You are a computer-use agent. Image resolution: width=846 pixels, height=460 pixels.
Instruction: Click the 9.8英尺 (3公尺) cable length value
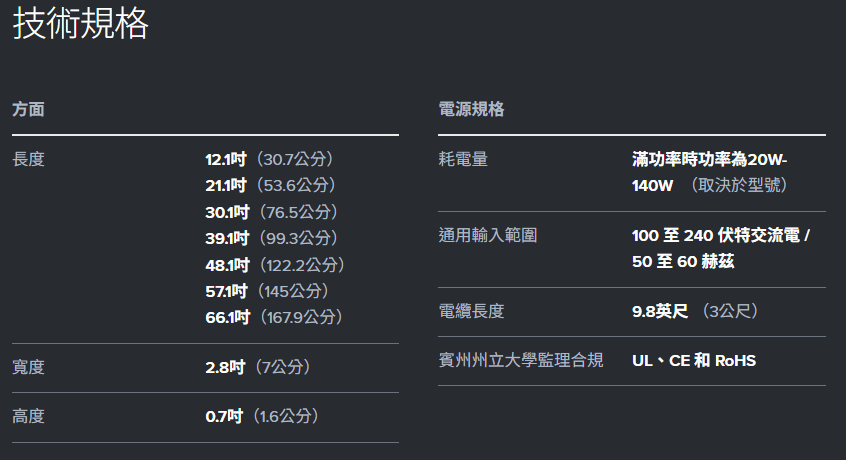tap(695, 311)
